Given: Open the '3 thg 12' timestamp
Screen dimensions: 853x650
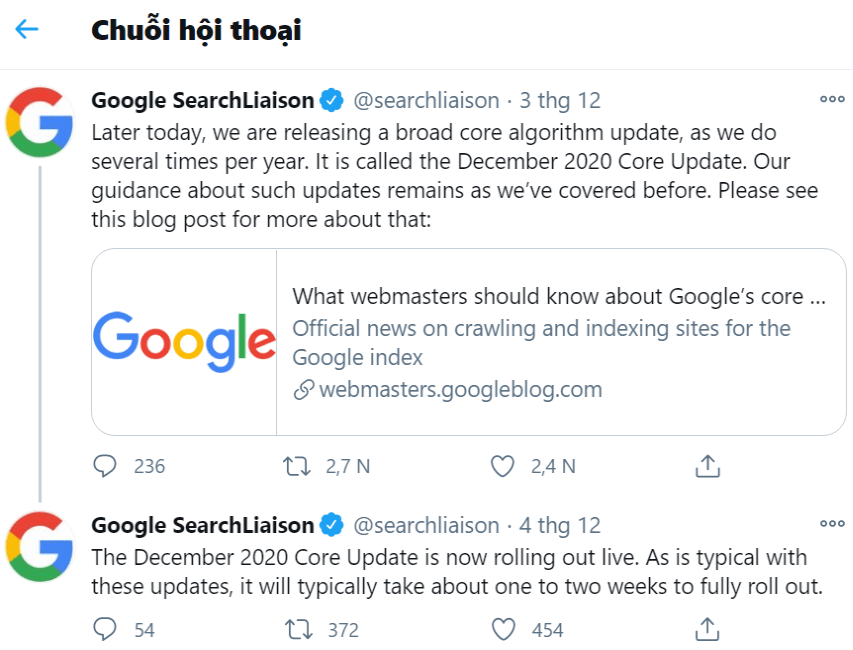Looking at the screenshot, I should pos(559,101).
